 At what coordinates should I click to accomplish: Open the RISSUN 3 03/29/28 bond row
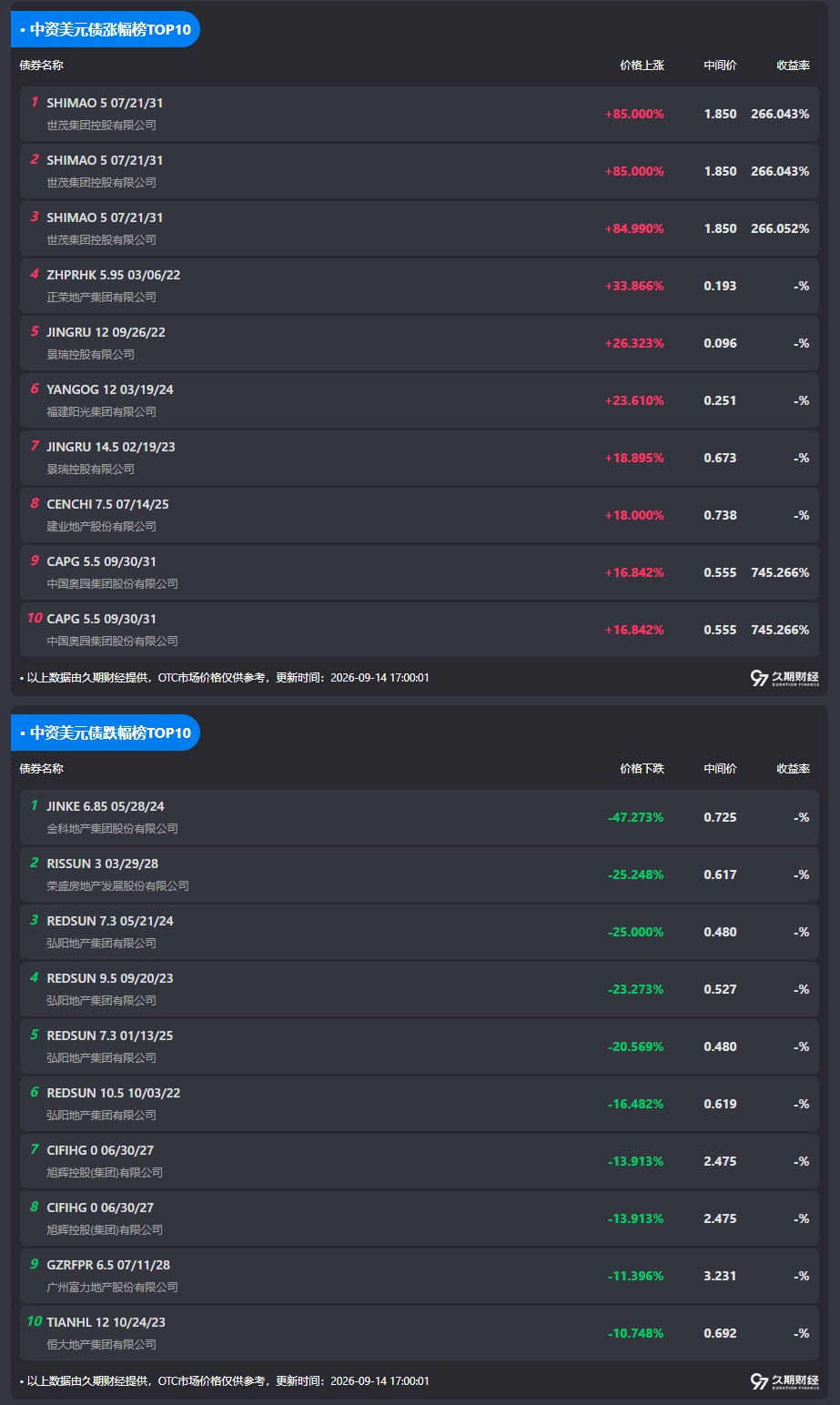(420, 874)
